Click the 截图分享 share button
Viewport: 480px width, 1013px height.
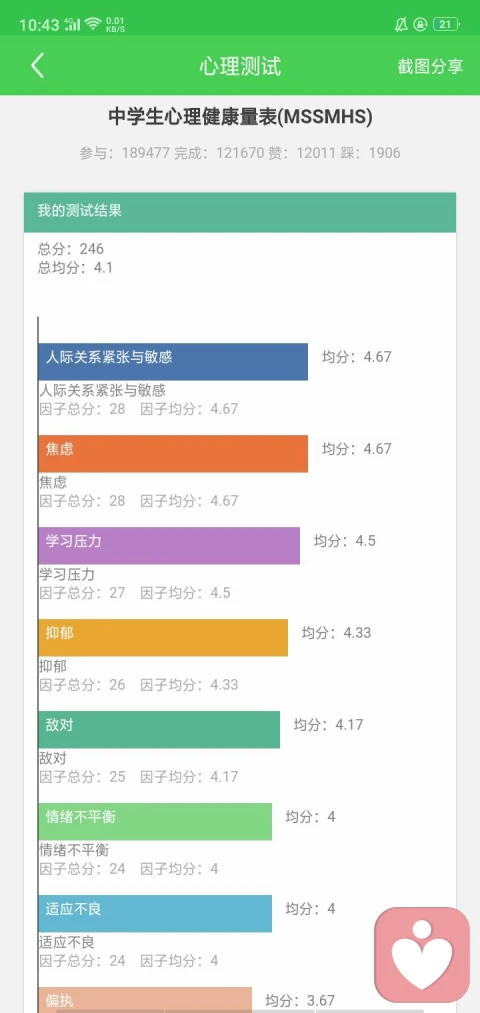(x=430, y=67)
